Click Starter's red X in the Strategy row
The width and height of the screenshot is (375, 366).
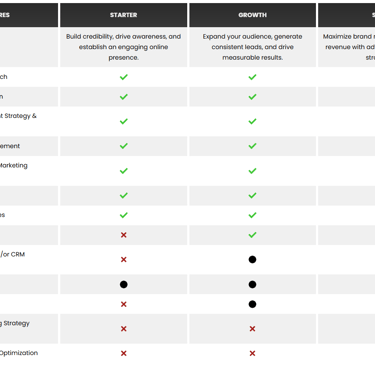(x=123, y=329)
